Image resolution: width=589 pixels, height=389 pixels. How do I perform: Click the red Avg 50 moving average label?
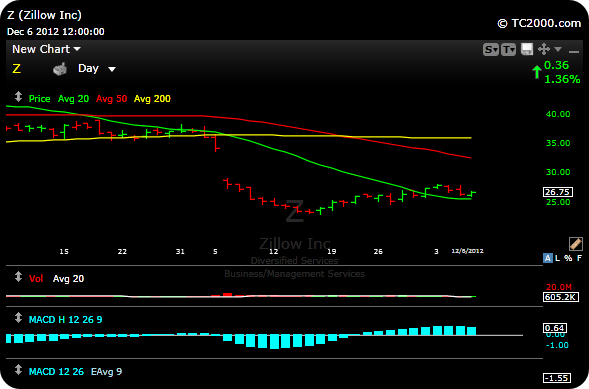click(x=111, y=99)
